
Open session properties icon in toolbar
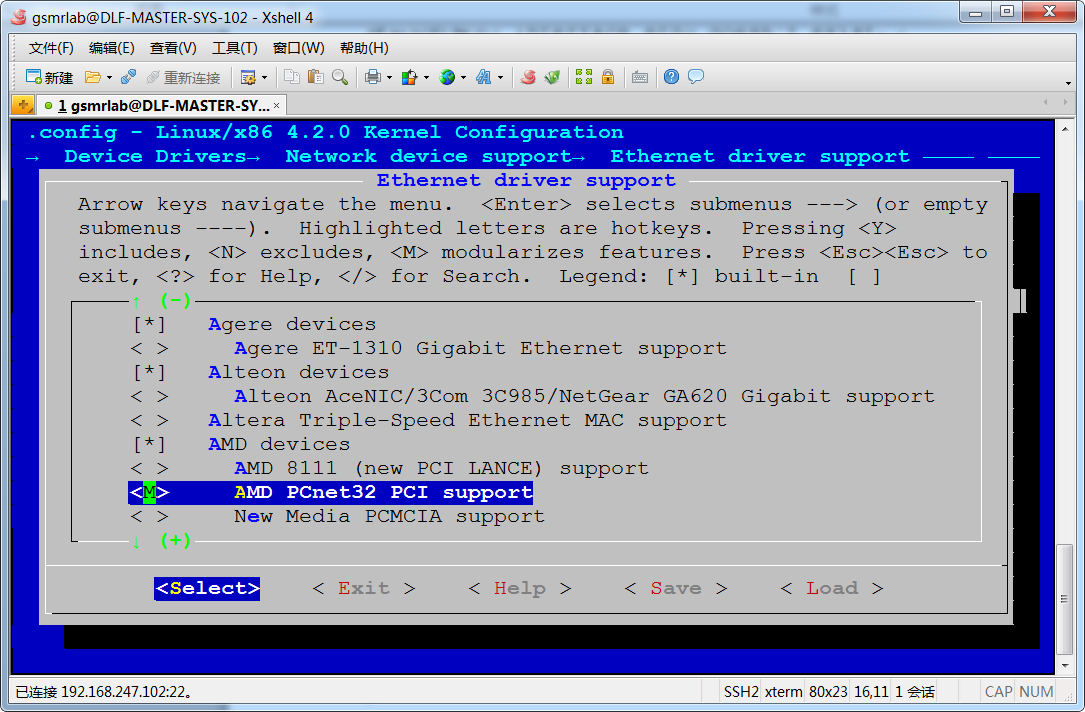[248, 77]
